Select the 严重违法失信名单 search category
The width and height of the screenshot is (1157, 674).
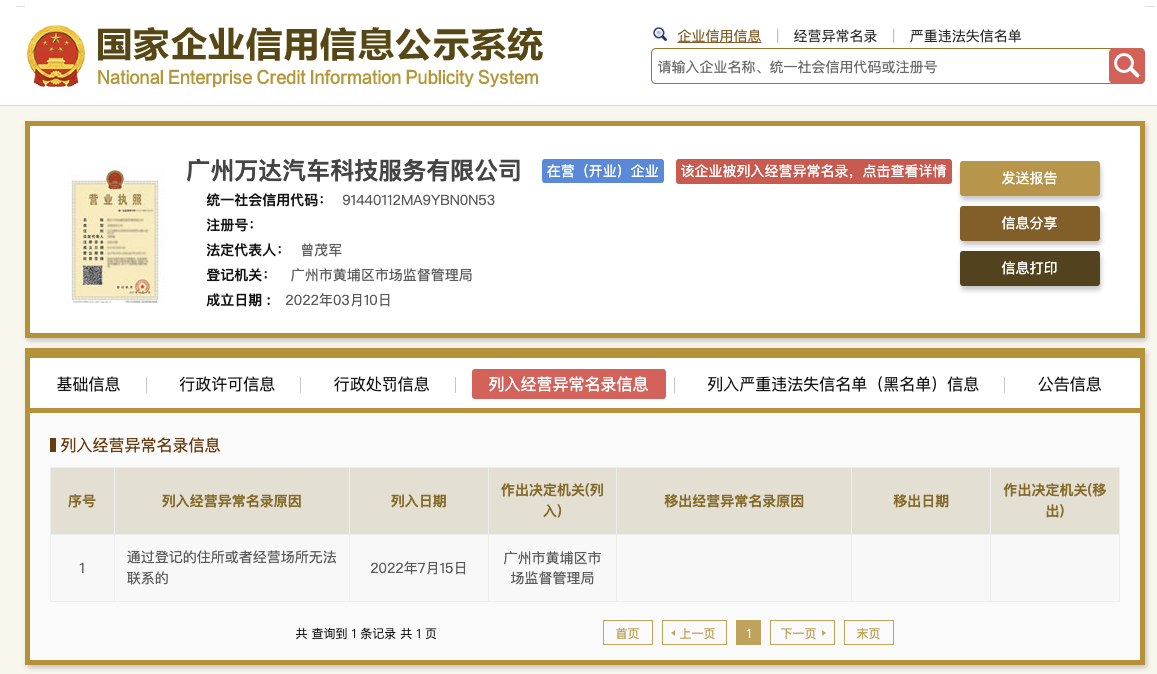[965, 36]
